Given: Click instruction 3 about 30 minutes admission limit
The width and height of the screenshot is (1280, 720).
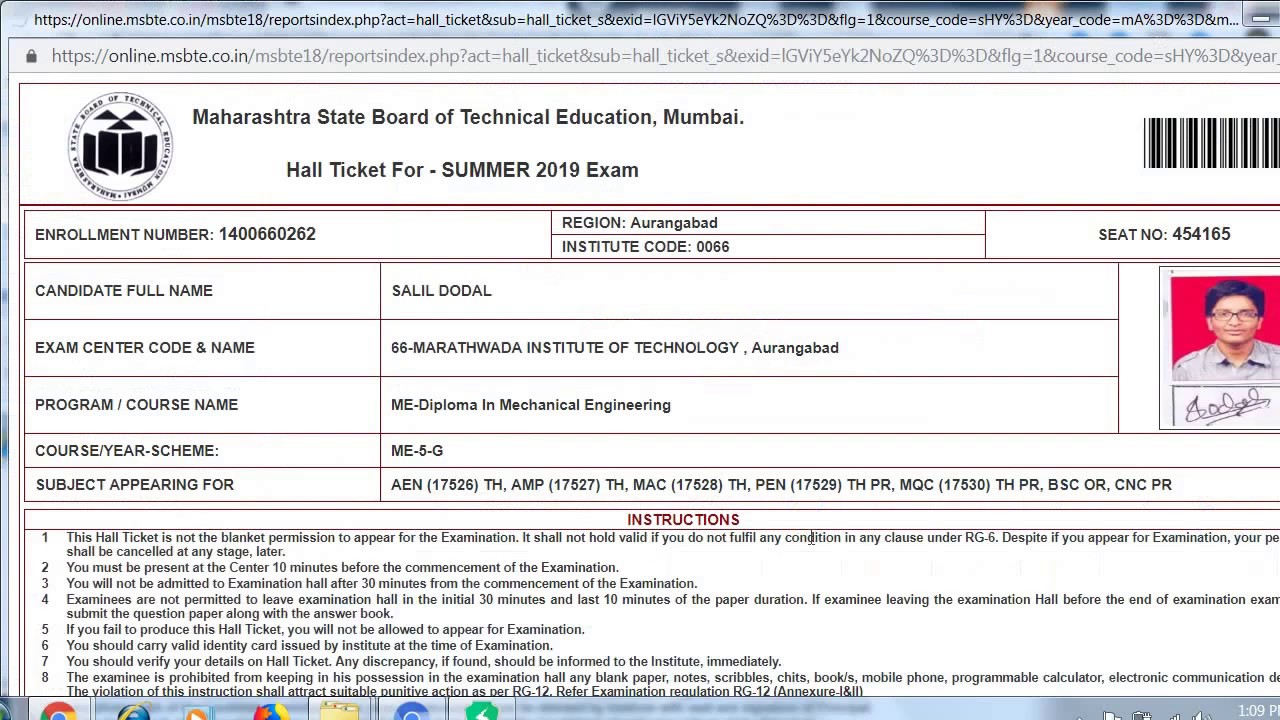Looking at the screenshot, I should click(382, 584).
